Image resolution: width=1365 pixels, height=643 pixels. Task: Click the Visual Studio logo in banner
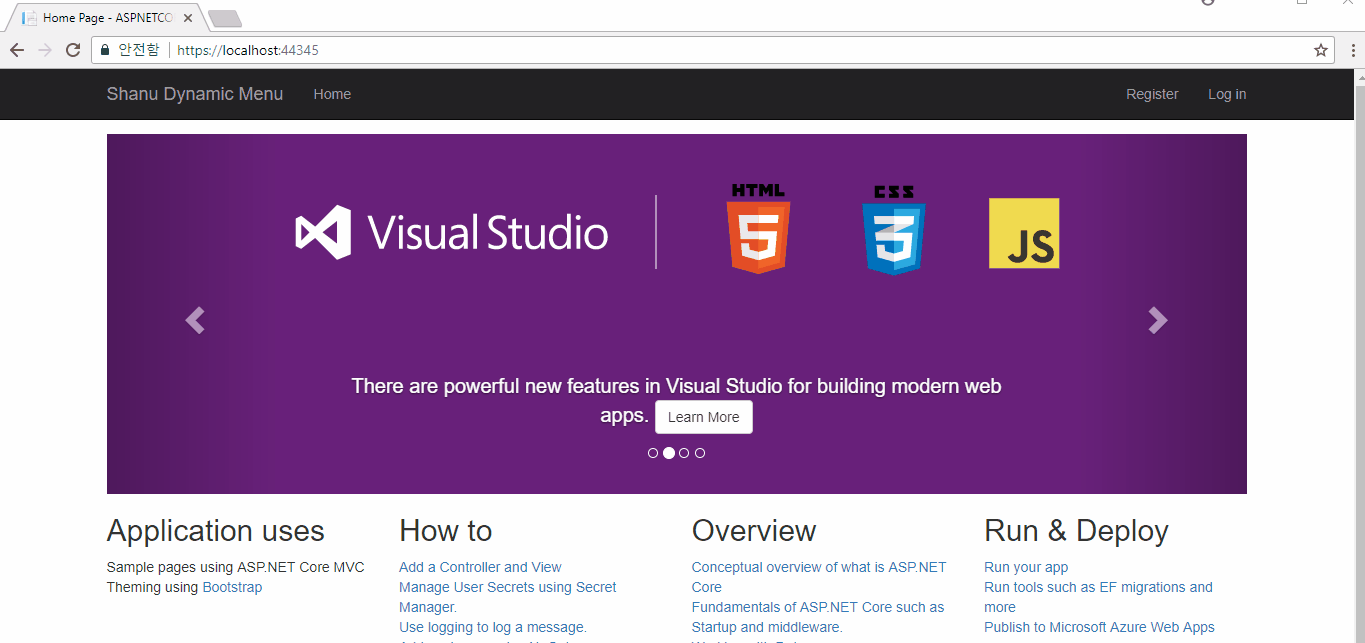[452, 232]
